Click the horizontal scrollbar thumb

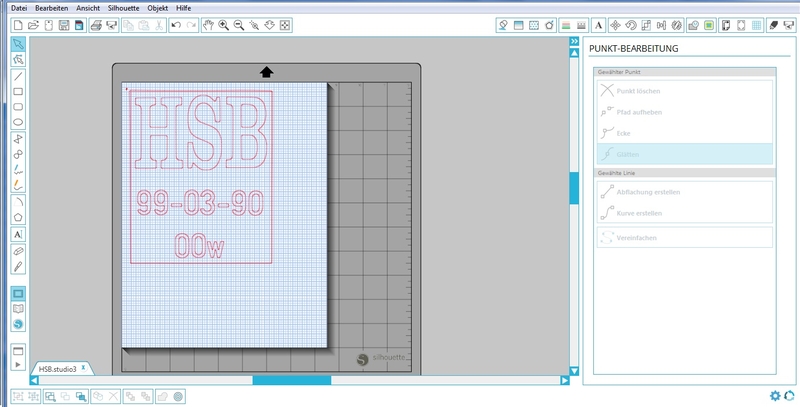click(291, 380)
